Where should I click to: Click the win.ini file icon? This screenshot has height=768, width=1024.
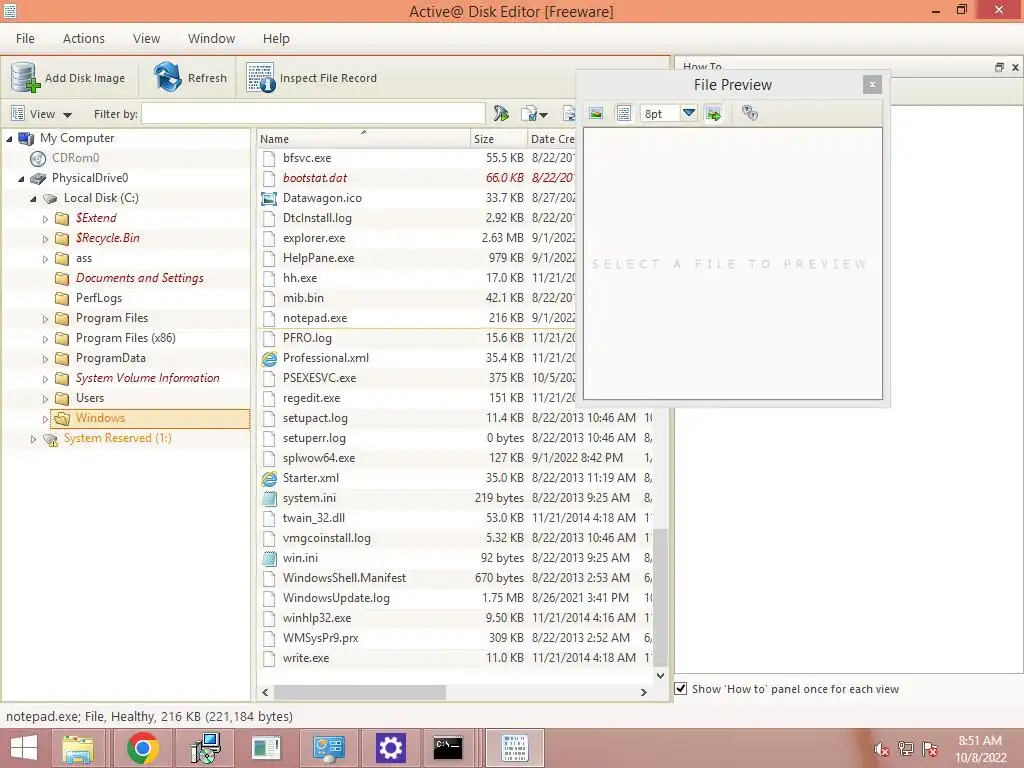[269, 558]
